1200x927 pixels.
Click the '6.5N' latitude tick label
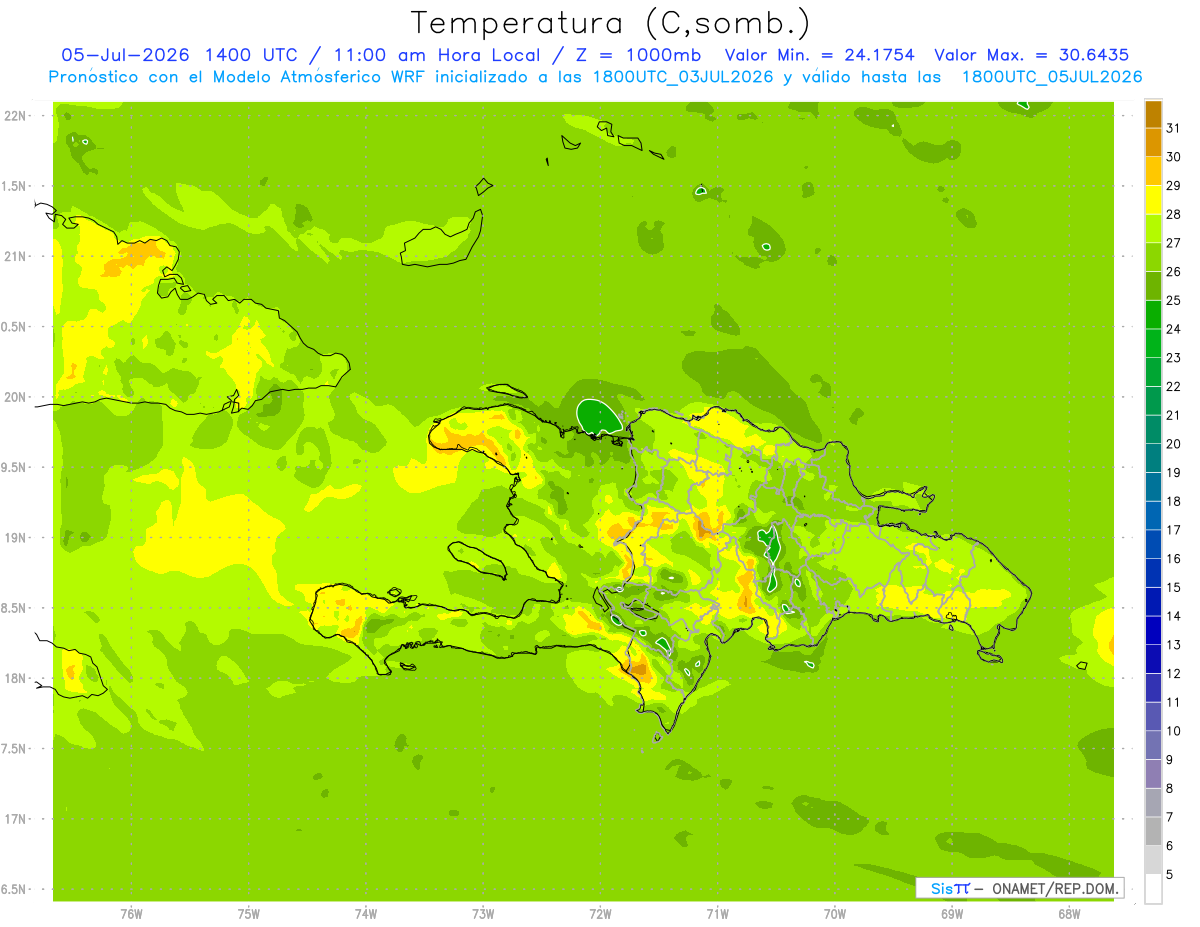[x=15, y=889]
